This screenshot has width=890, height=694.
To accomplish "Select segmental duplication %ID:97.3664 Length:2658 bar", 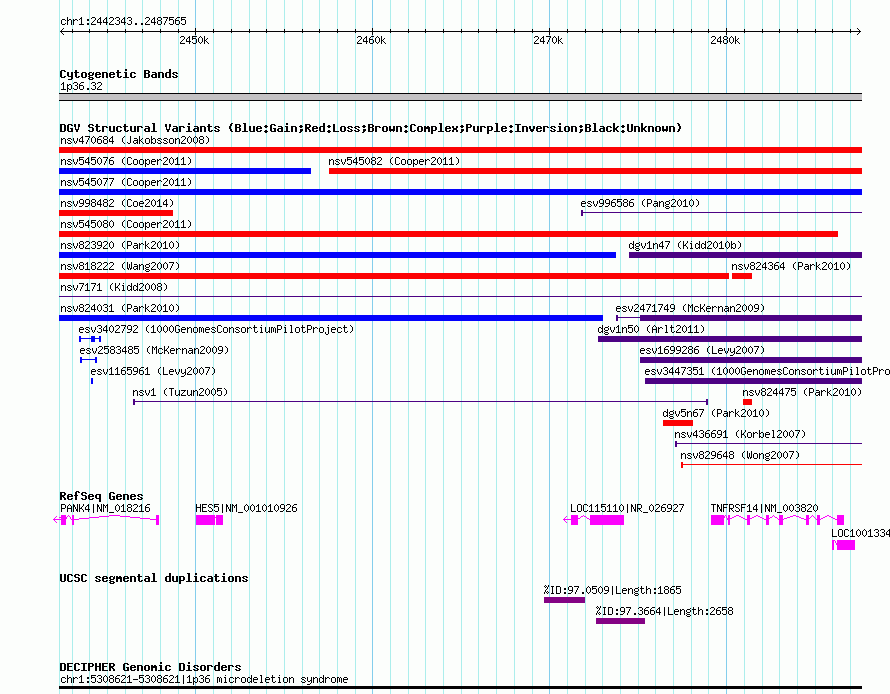I will (620, 621).
